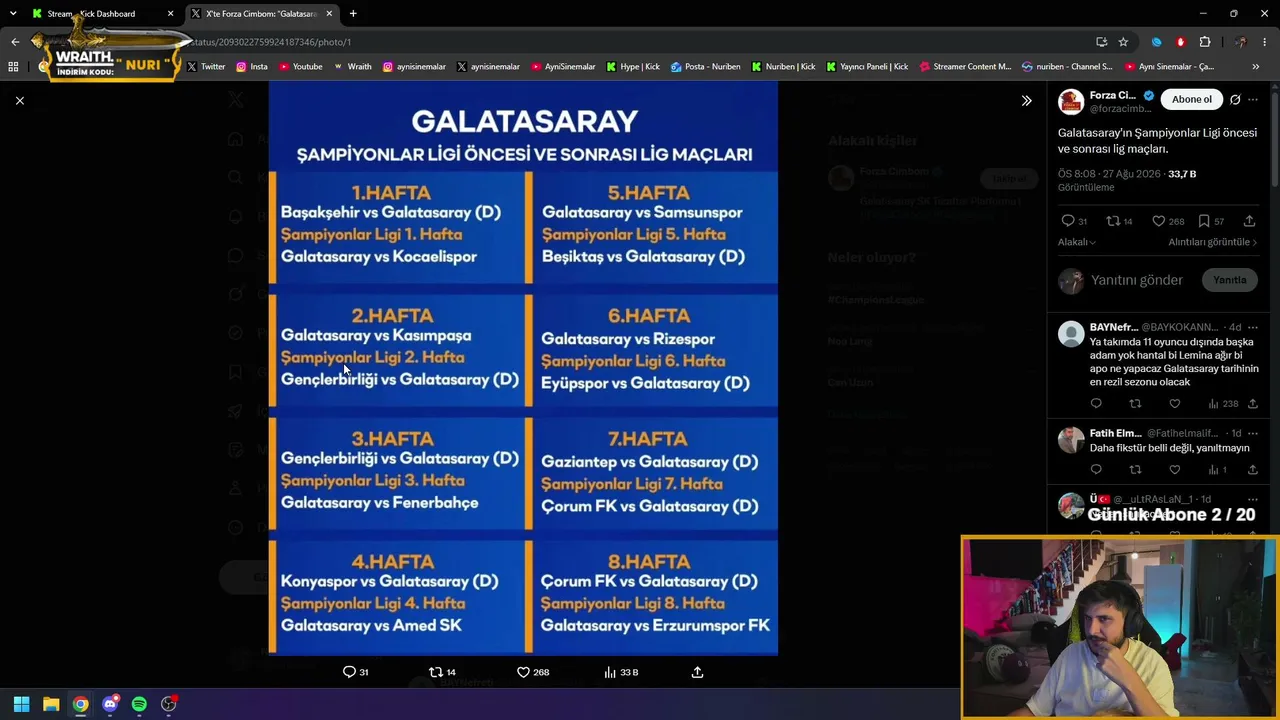Open Alıntıları görüntüle link
Image resolution: width=1280 pixels, height=720 pixels.
(1213, 242)
